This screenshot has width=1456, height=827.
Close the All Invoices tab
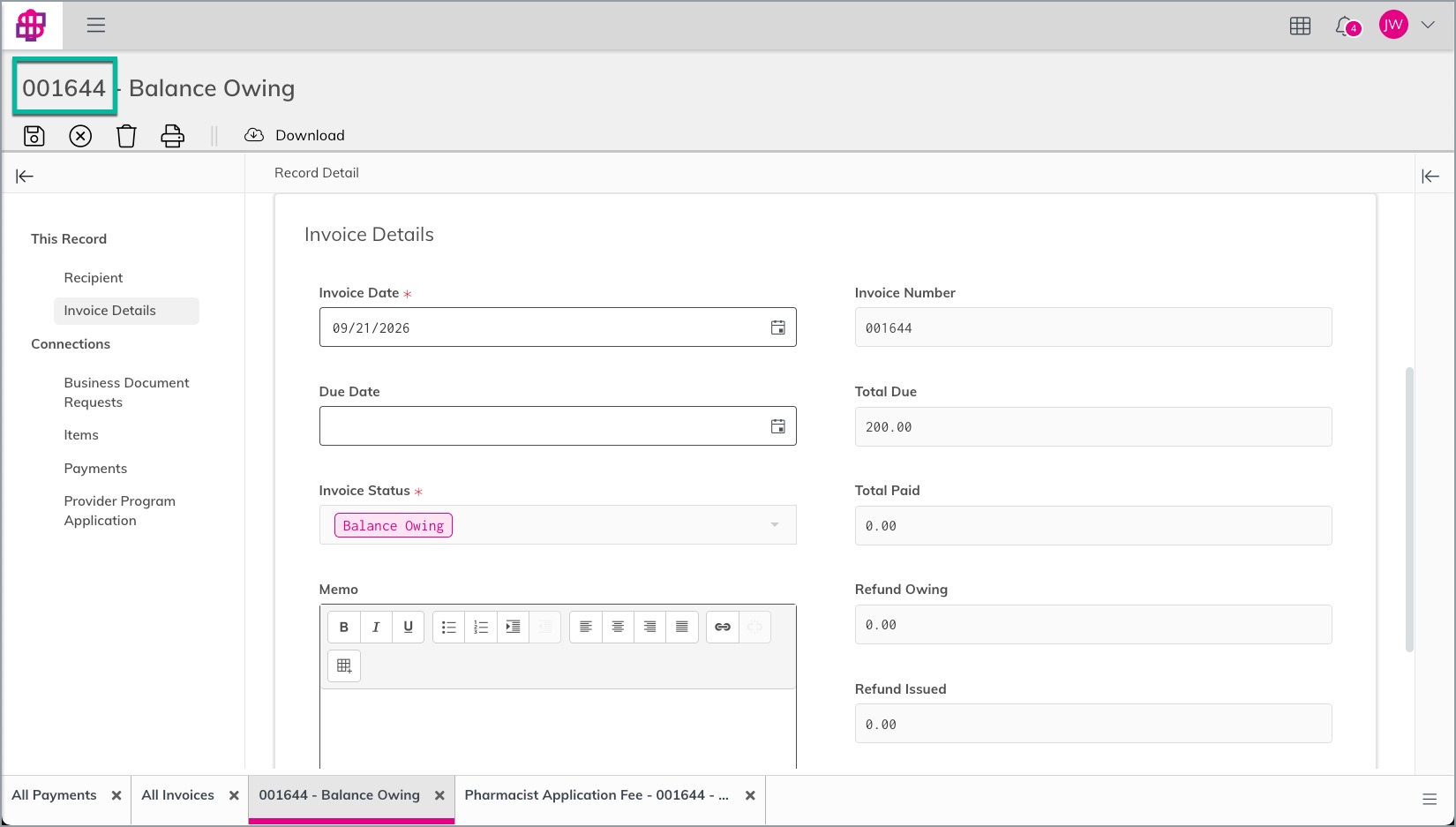(234, 795)
